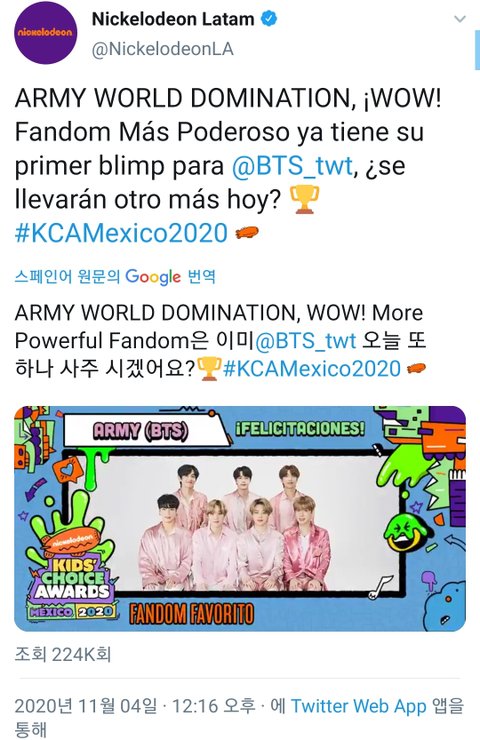Open the BTS Fandom Favorito image

coord(240,519)
